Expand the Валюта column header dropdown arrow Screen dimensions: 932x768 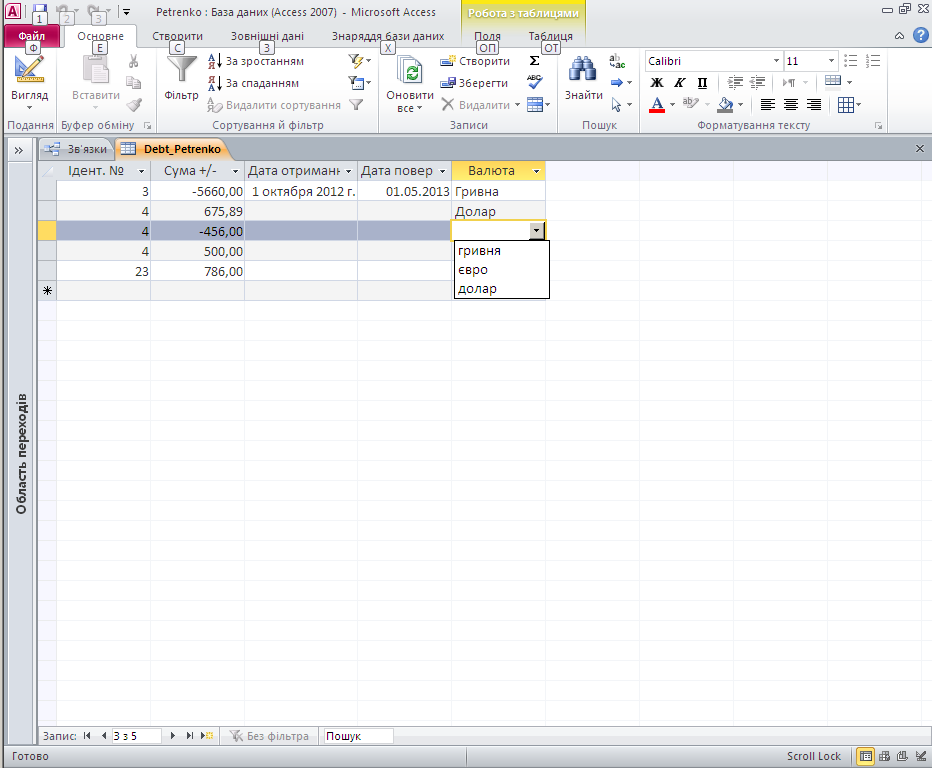tap(538, 171)
